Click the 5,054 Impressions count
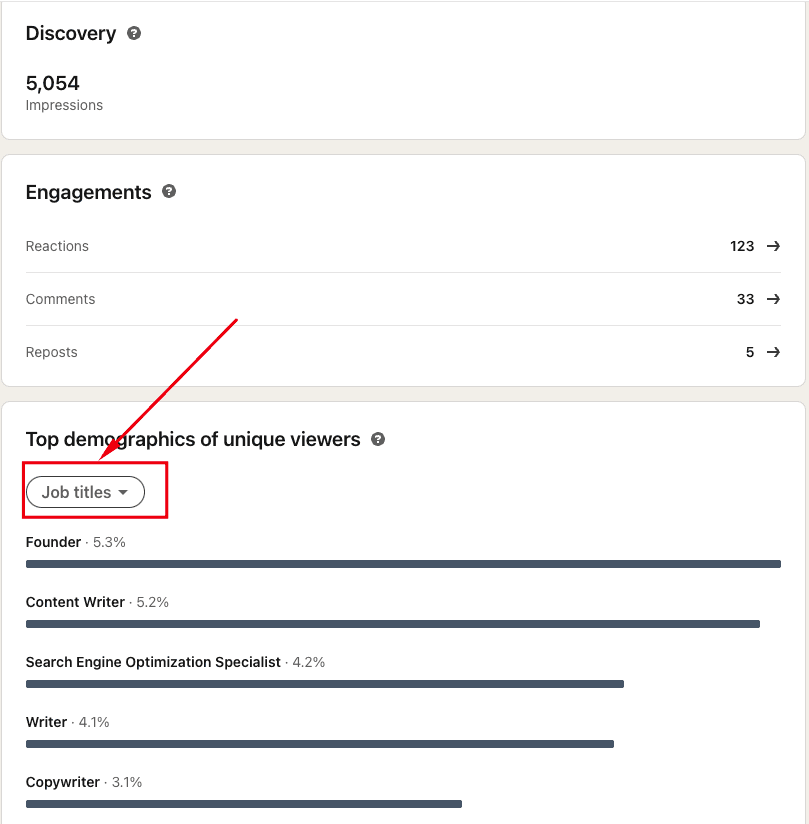809x824 pixels. point(52,83)
